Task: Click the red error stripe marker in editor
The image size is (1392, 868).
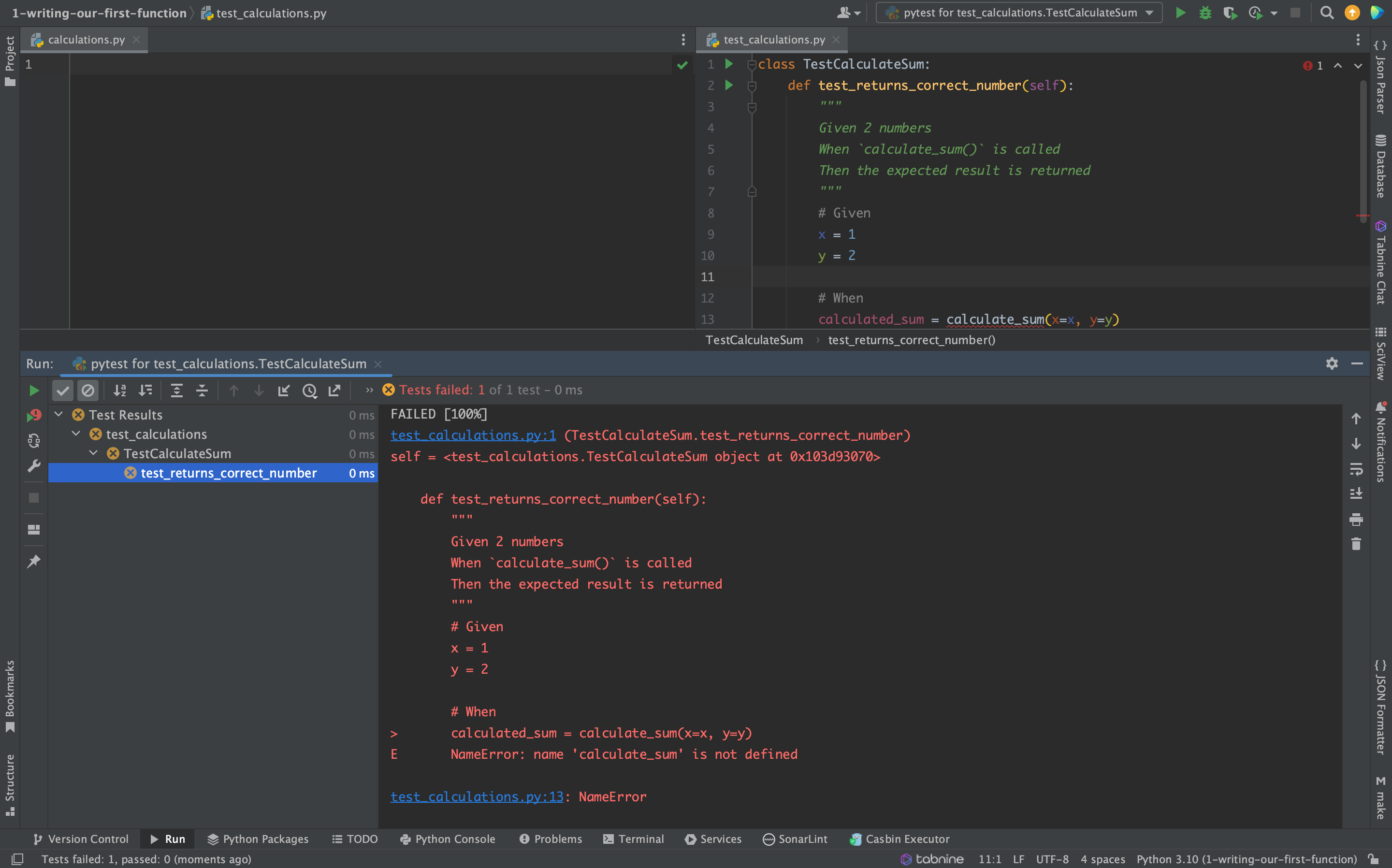Action: (1363, 216)
